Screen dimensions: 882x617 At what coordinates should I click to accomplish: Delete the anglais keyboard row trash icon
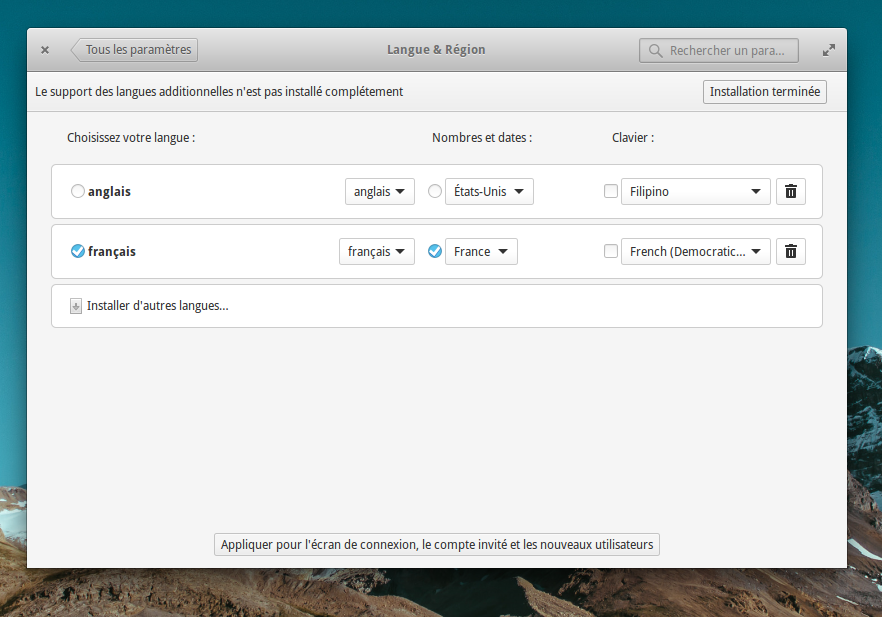click(790, 191)
